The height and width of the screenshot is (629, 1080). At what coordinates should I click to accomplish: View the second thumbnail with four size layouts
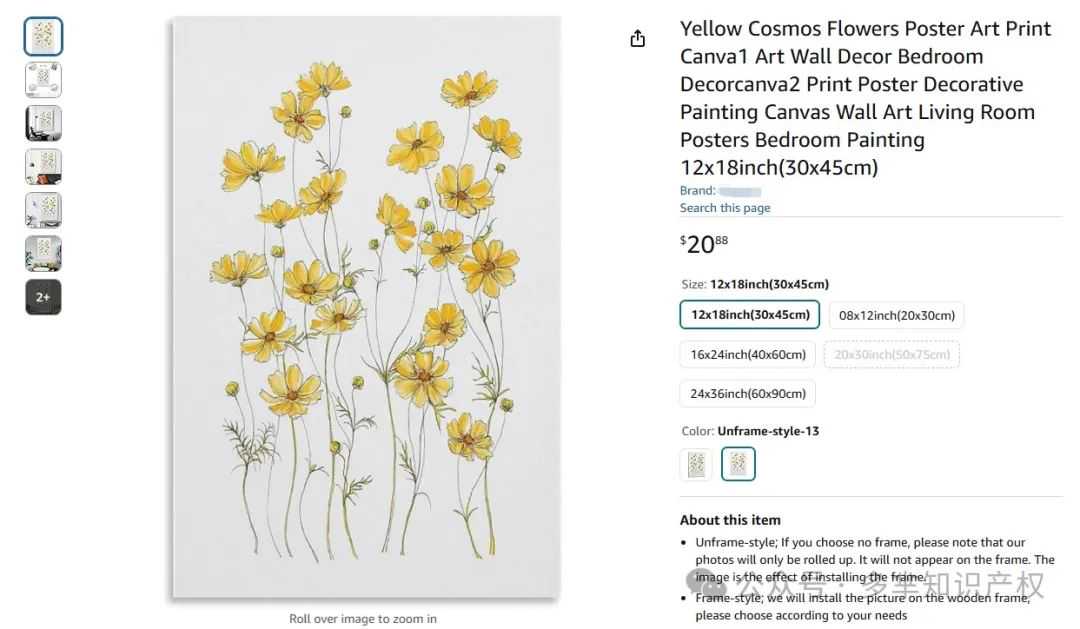pos(43,80)
